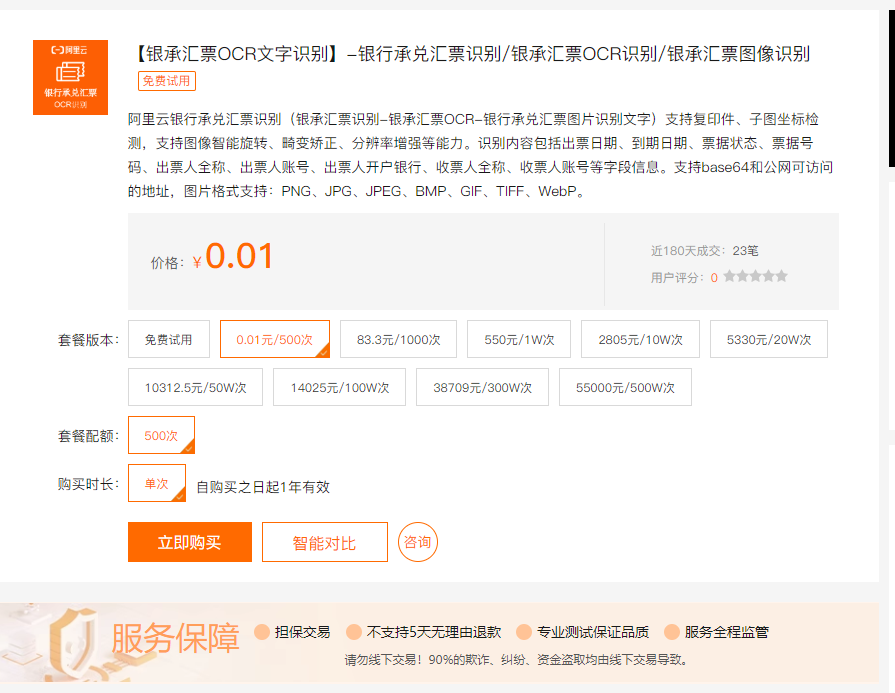The image size is (895, 693).
Task: Click the 用户评分 score 0
Action: tap(714, 277)
